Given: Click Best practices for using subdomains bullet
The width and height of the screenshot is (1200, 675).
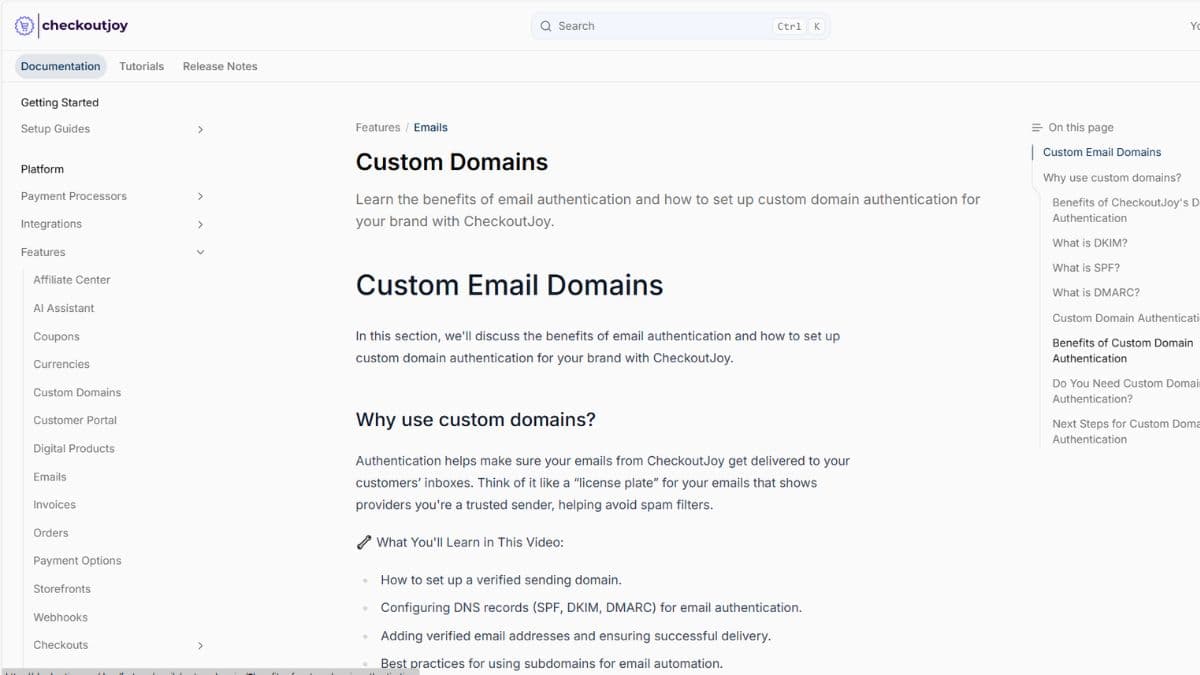Looking at the screenshot, I should pos(551,664).
